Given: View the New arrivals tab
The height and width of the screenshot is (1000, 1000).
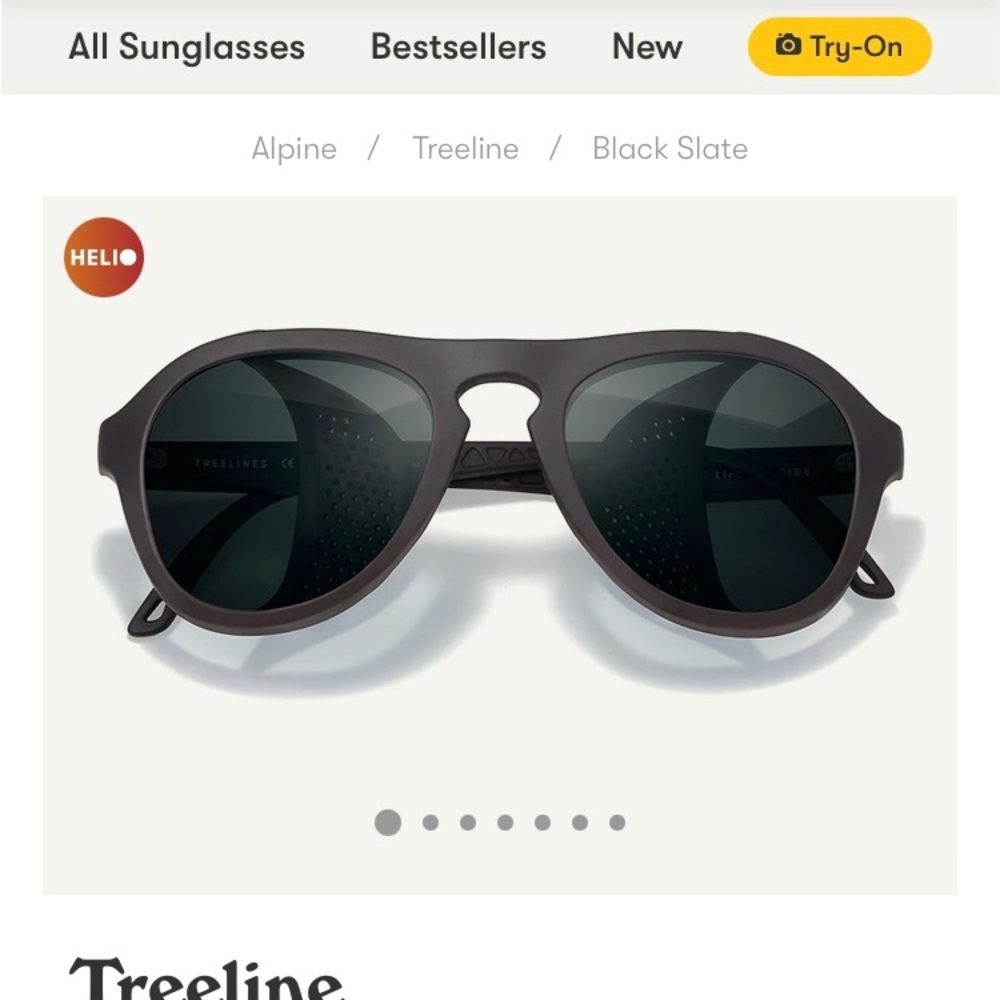Looking at the screenshot, I should tap(646, 47).
